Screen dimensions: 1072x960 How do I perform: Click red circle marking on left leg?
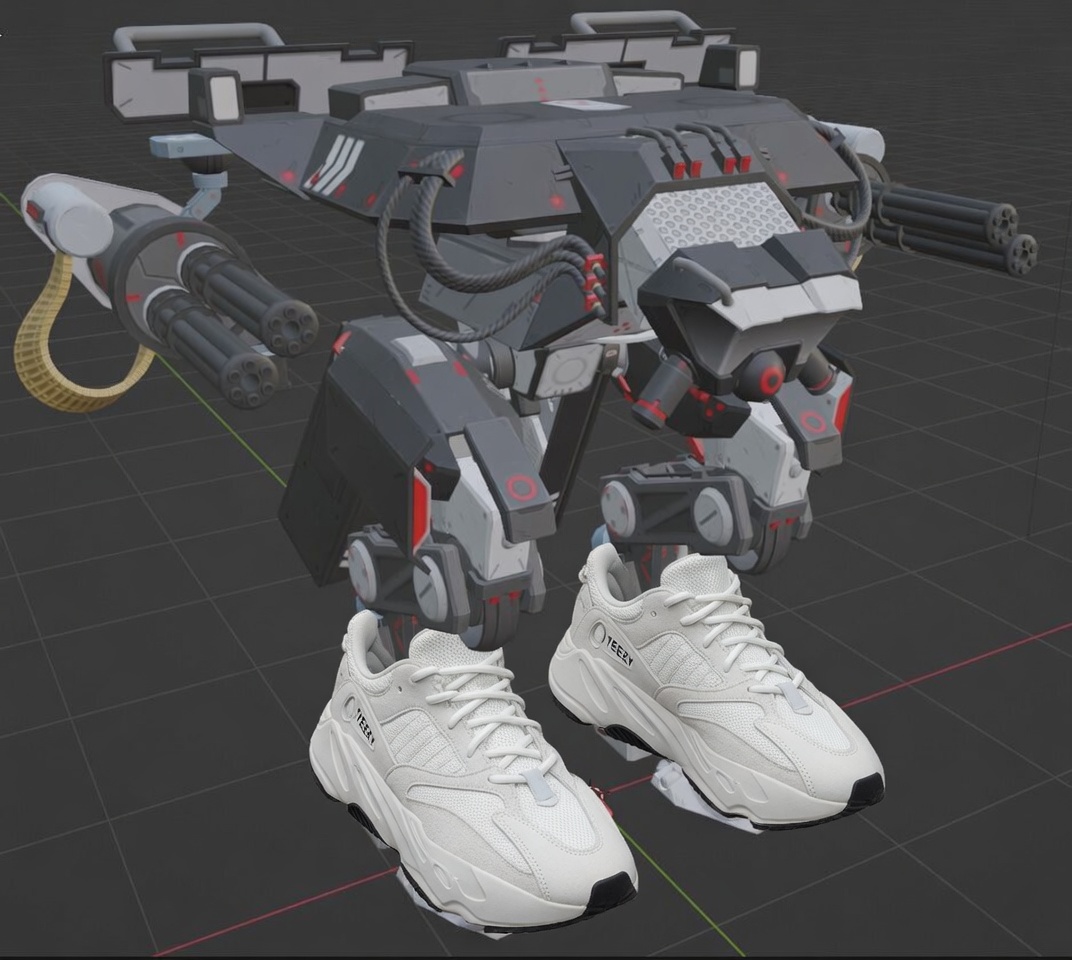521,488
